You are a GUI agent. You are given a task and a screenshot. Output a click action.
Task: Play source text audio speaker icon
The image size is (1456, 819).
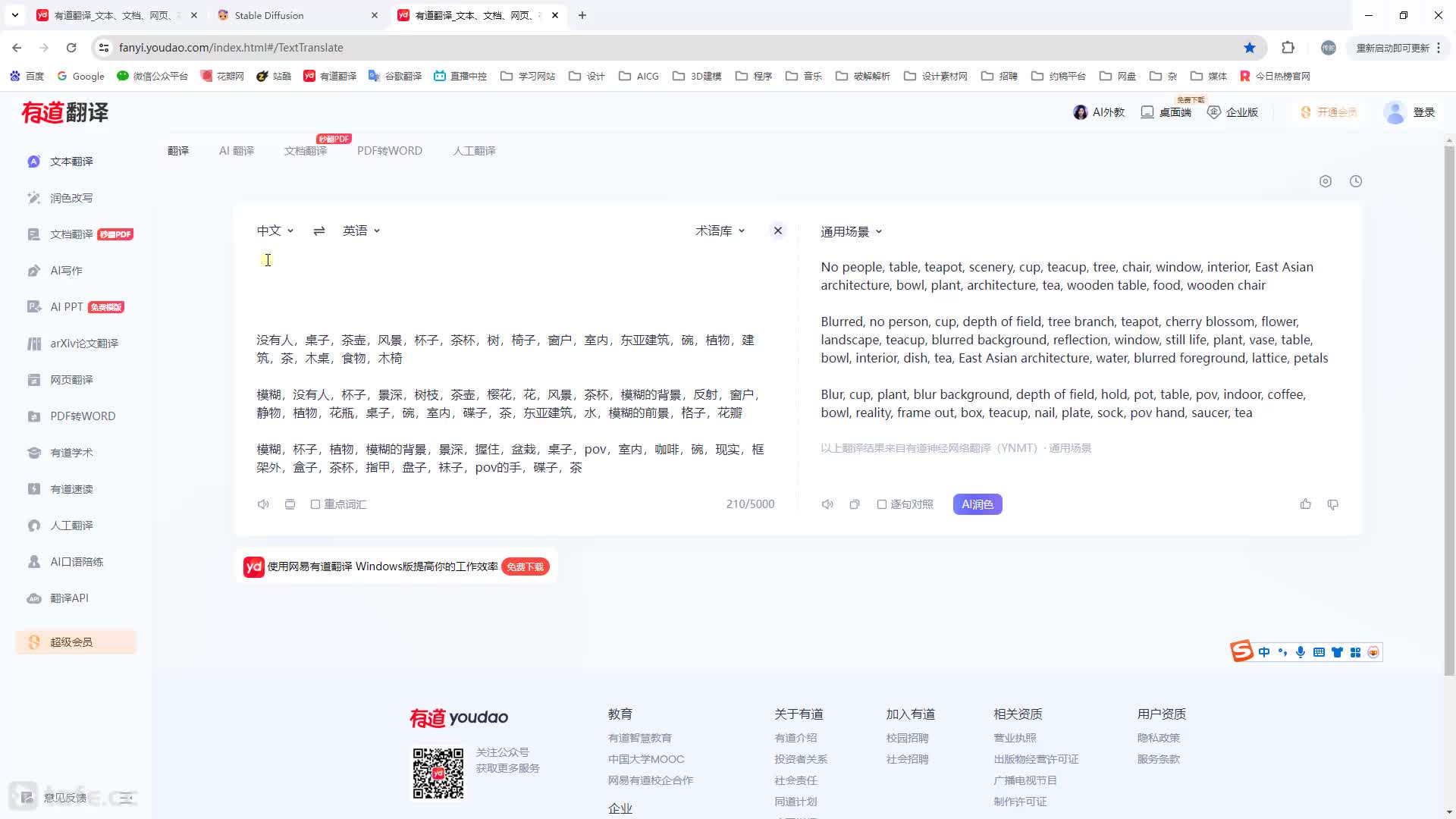tap(263, 504)
